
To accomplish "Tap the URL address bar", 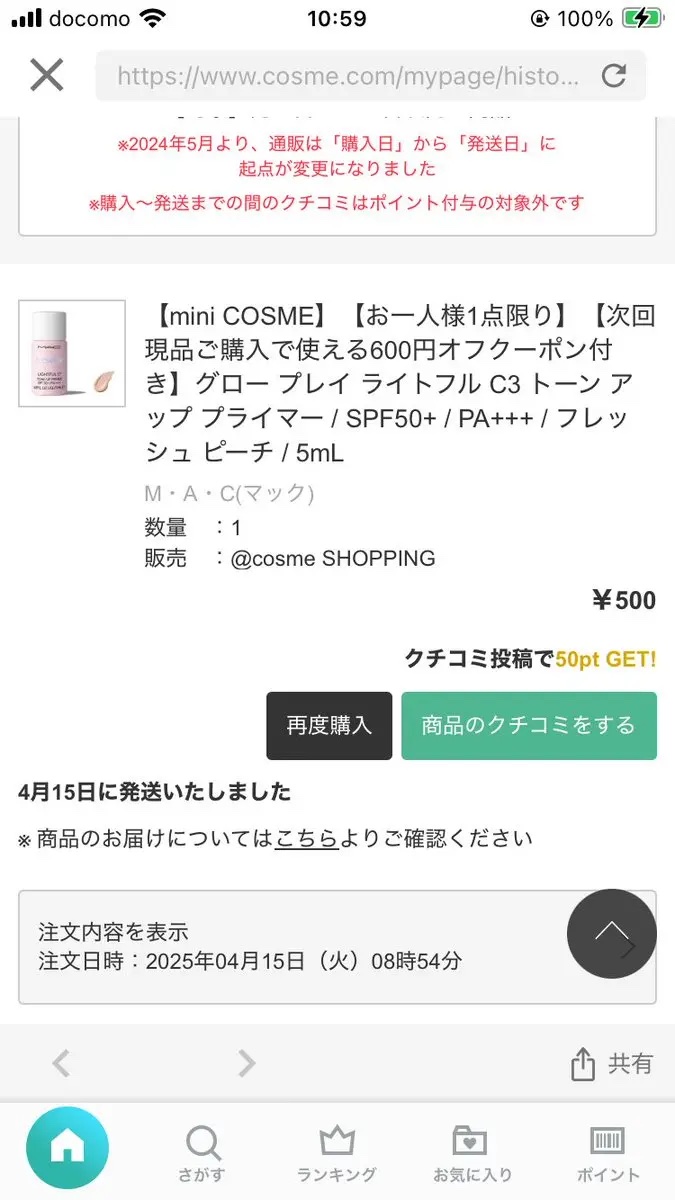I will (x=347, y=76).
